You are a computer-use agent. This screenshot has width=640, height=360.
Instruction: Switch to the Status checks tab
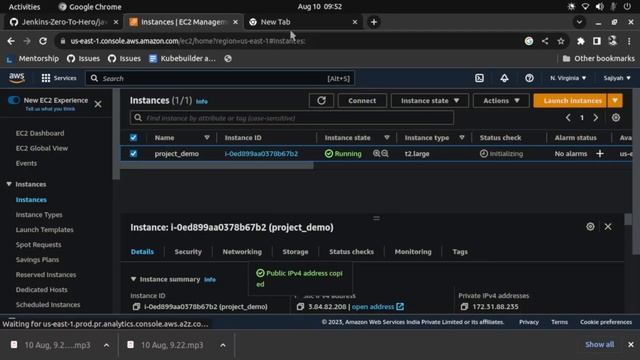(x=351, y=252)
